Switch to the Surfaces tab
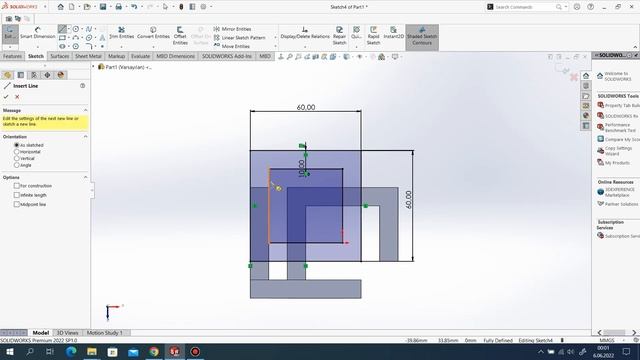The width and height of the screenshot is (640, 360). 60,56
